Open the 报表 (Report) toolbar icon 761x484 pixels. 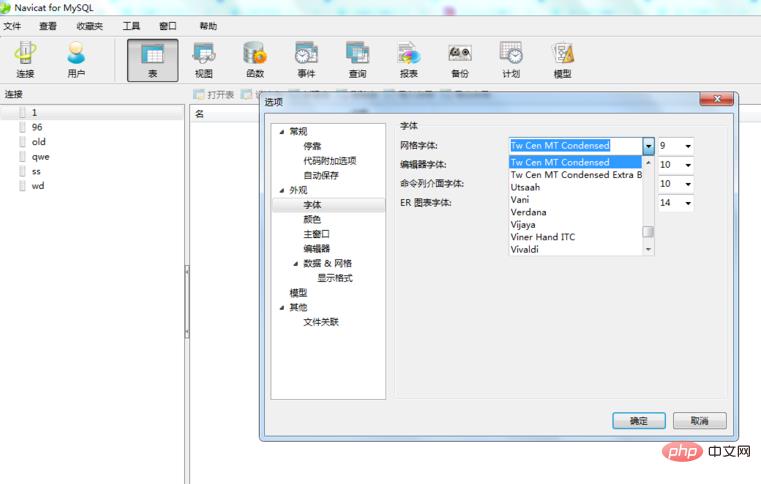point(409,60)
